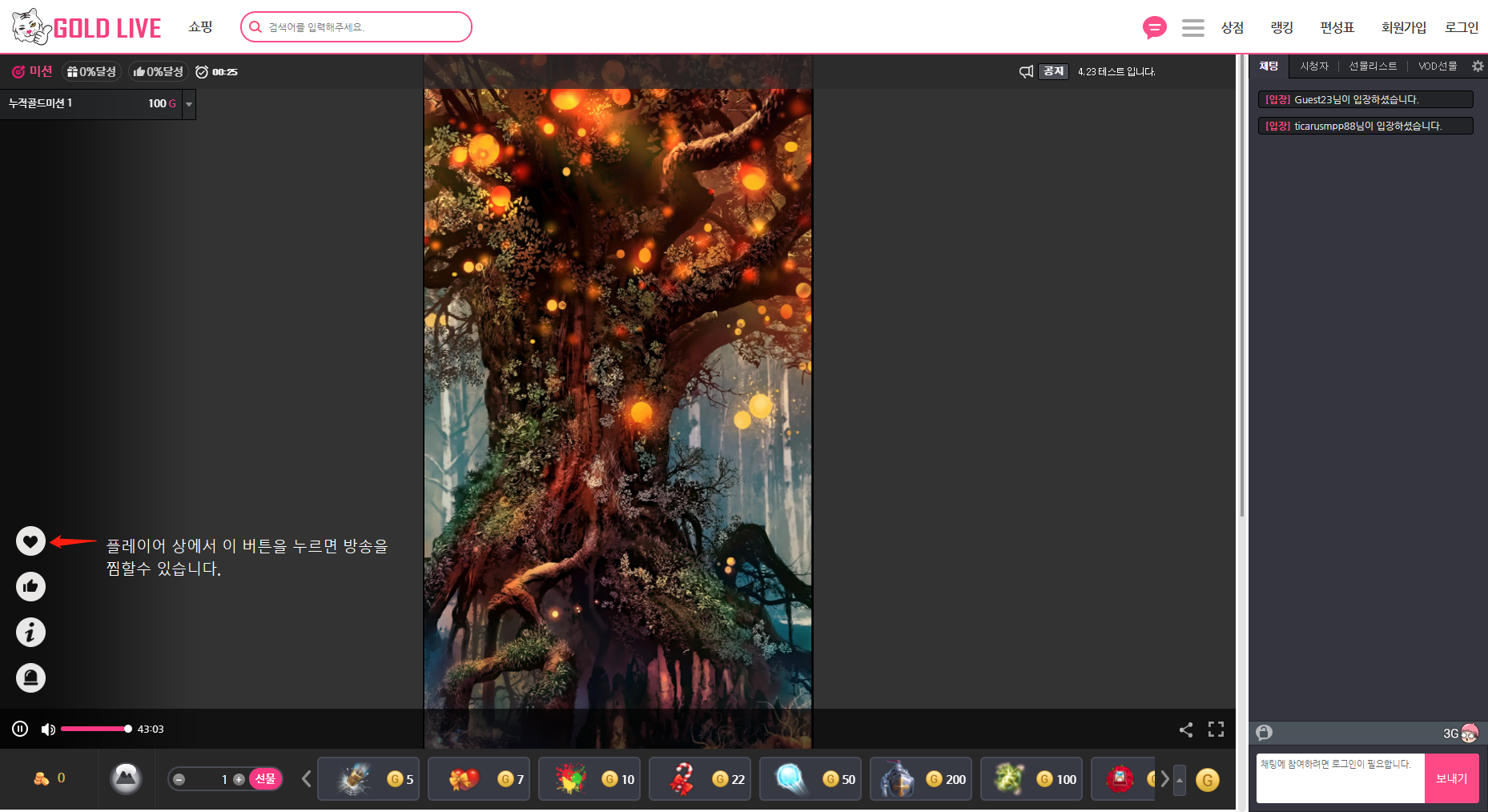1488x812 pixels.
Task: Click the pink 선물 gift button
Action: (x=266, y=779)
